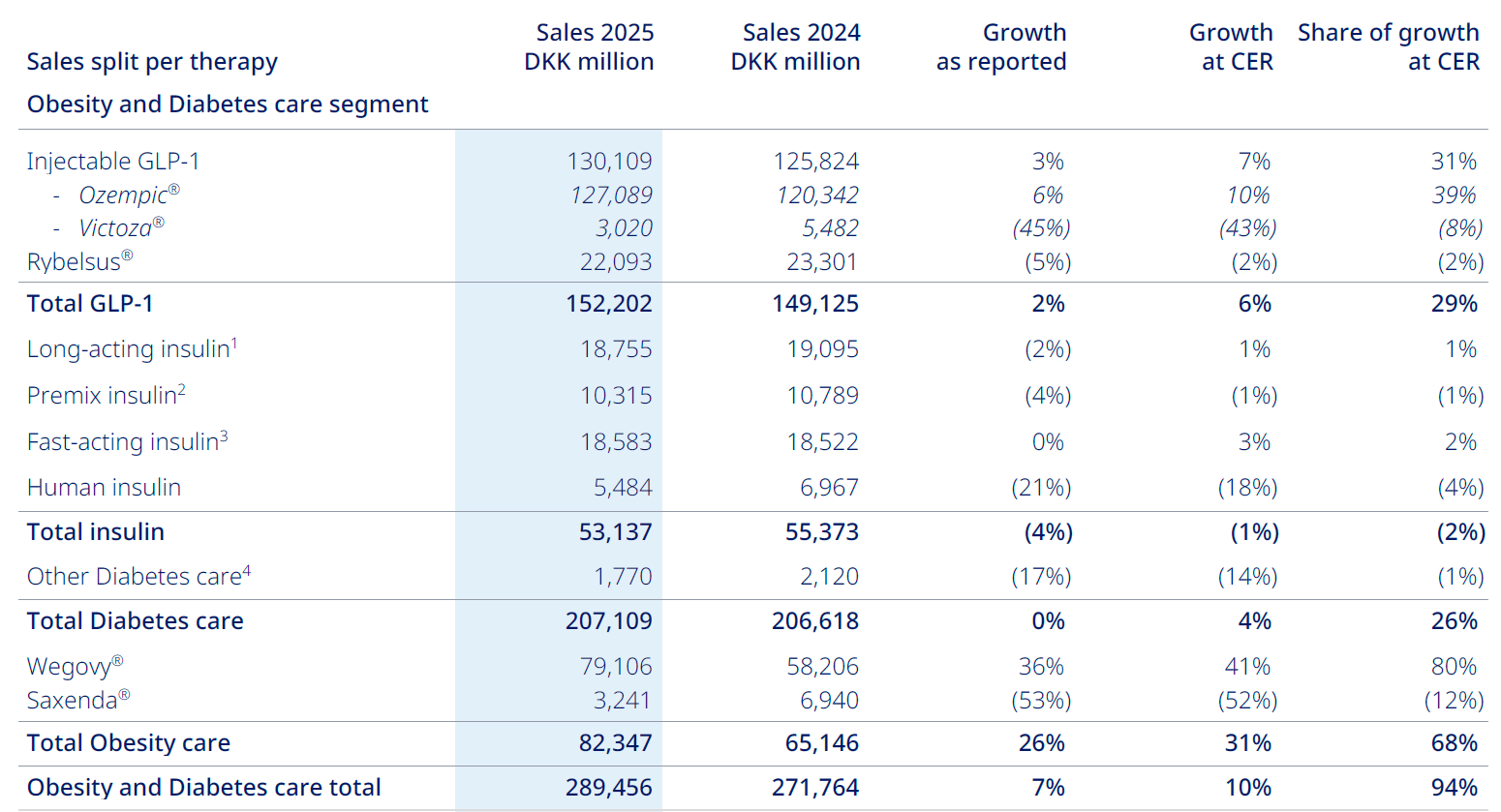Click Total Obesity care 2025 value 82,347
The height and width of the screenshot is (812, 1501).
pos(616,743)
